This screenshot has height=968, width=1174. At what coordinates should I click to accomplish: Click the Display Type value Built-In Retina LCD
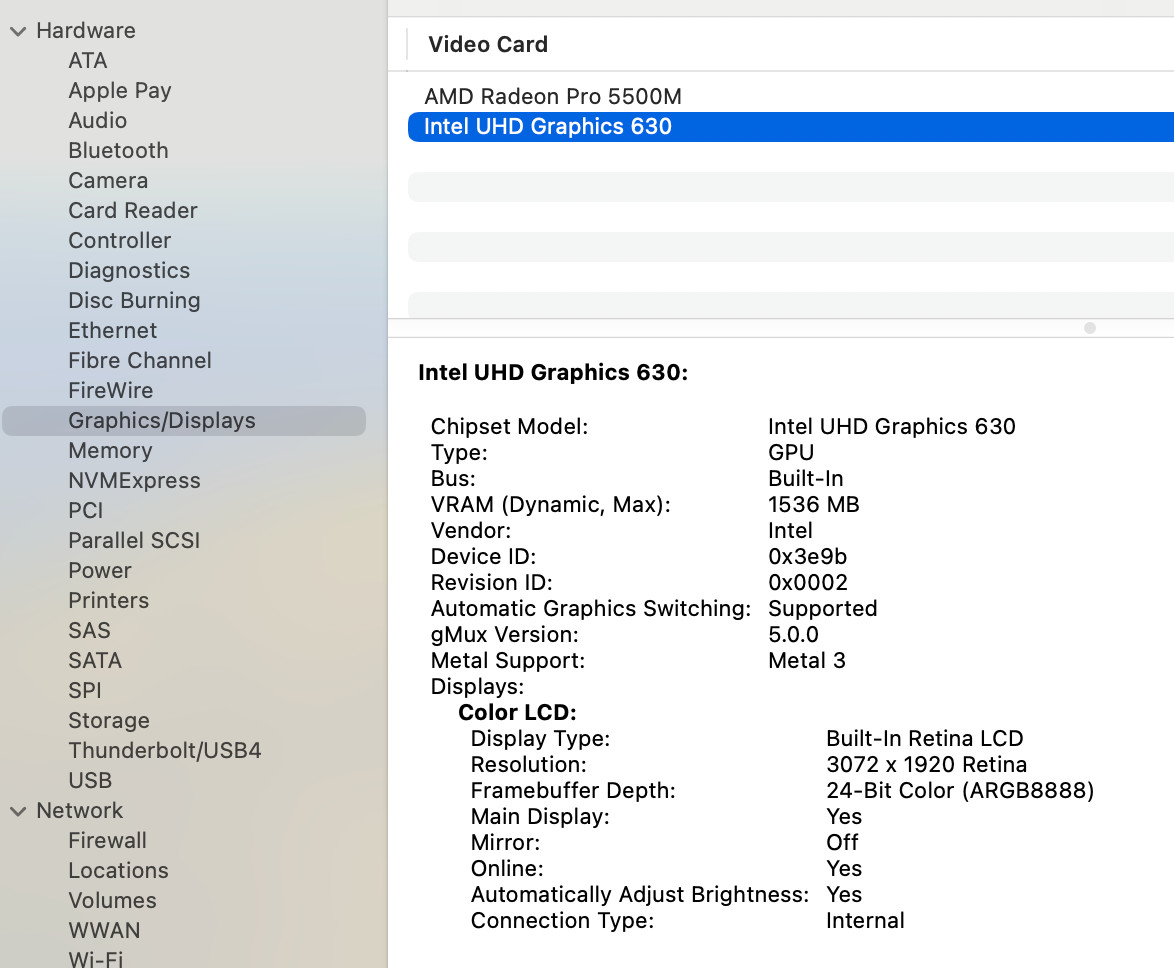[x=924, y=738]
